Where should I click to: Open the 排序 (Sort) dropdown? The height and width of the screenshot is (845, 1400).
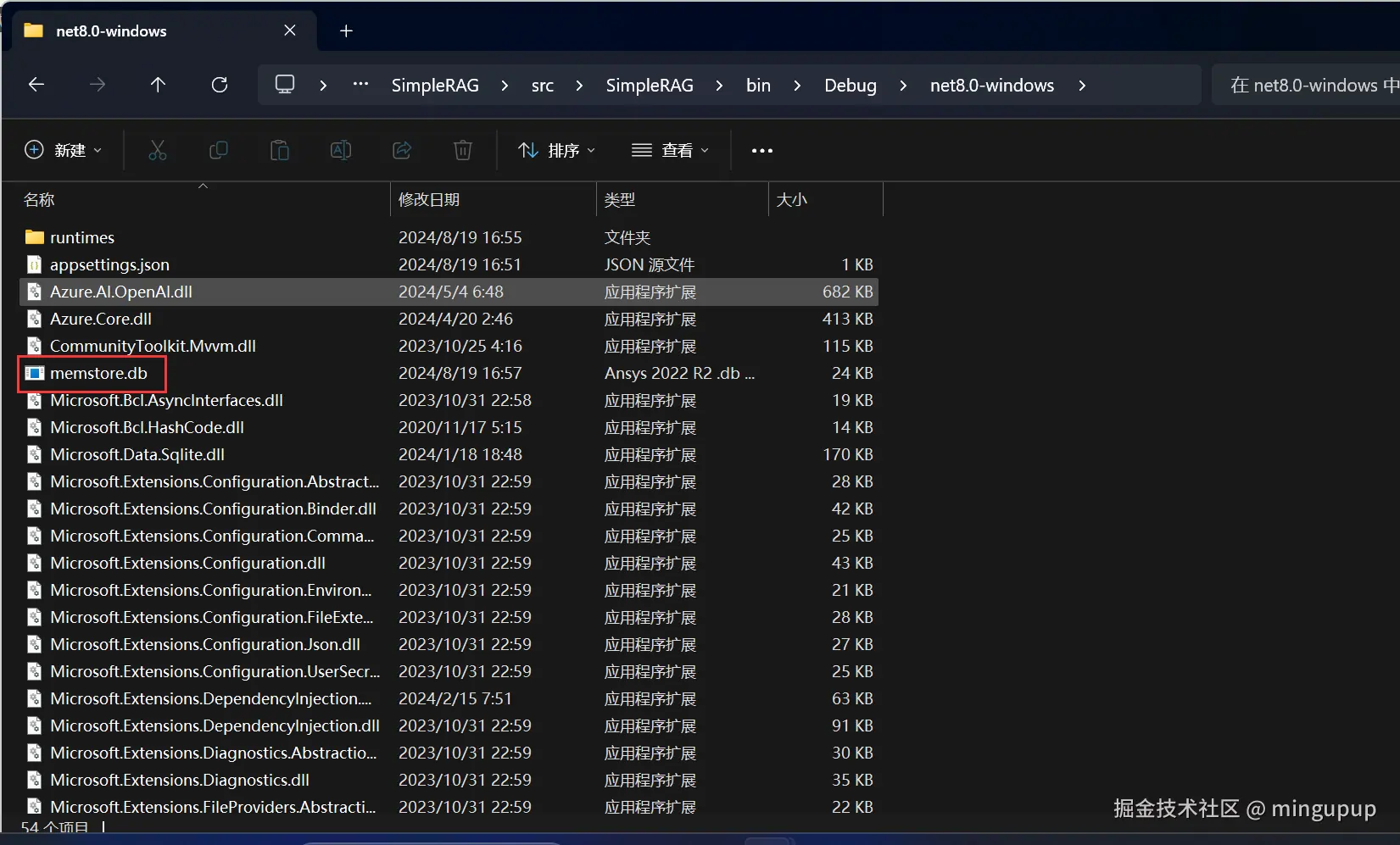pyautogui.click(x=556, y=150)
